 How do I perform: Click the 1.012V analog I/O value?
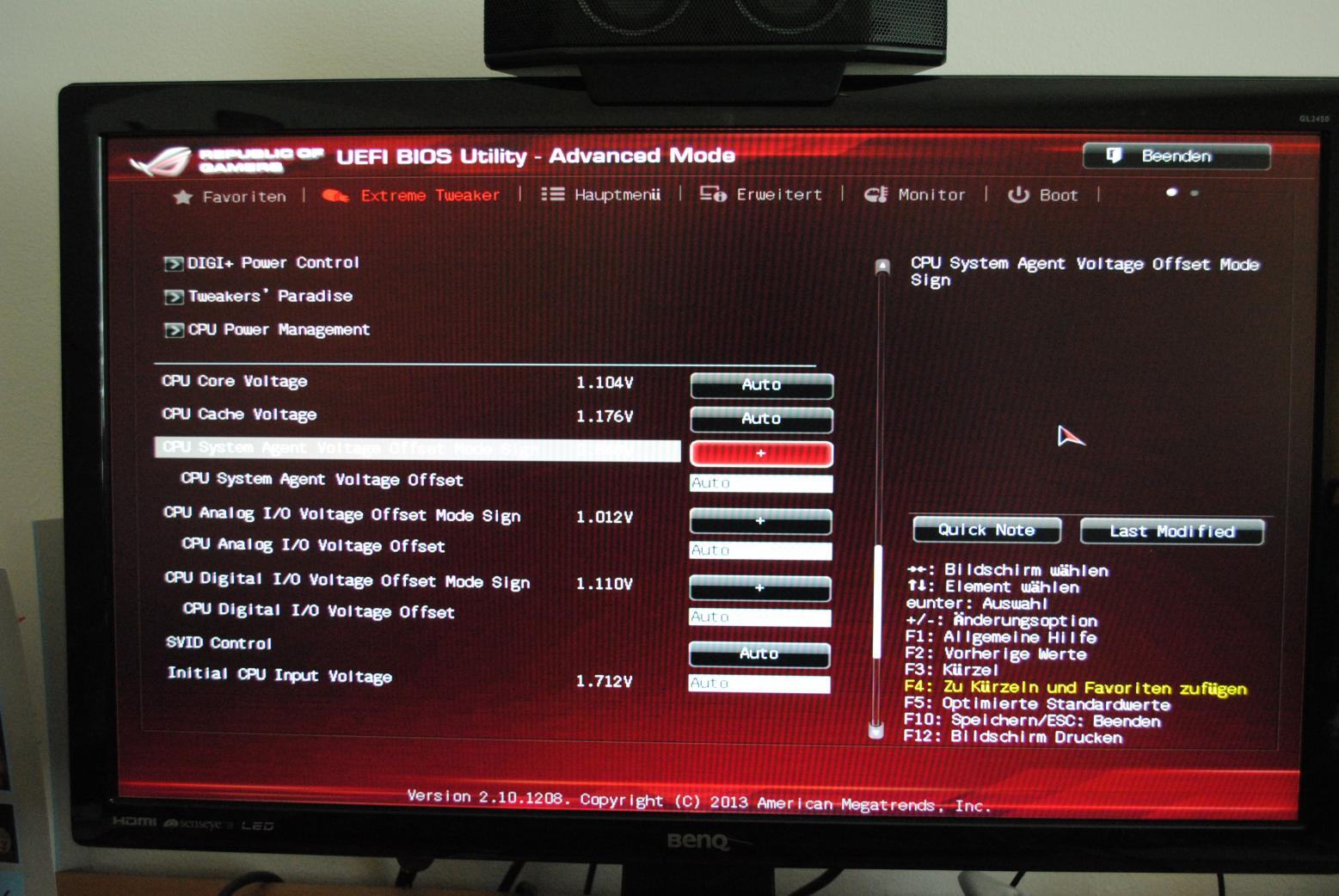pos(605,517)
